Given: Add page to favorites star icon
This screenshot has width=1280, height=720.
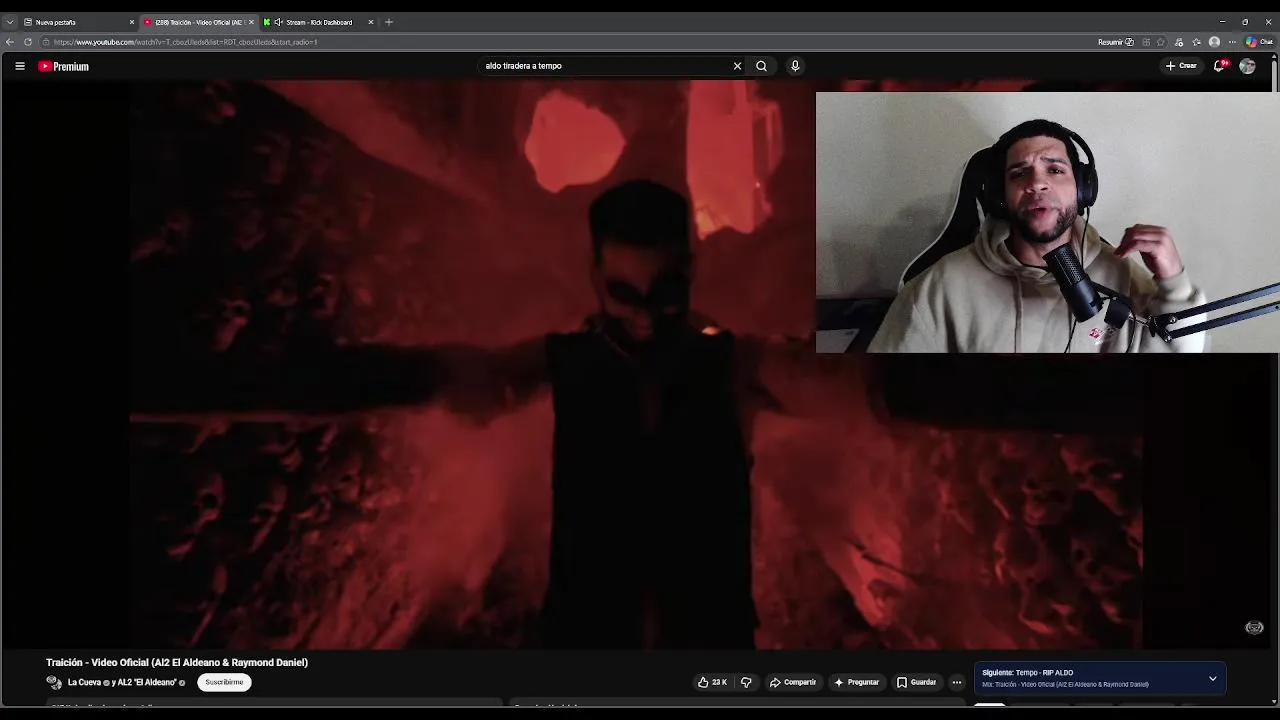Looking at the screenshot, I should point(1161,42).
